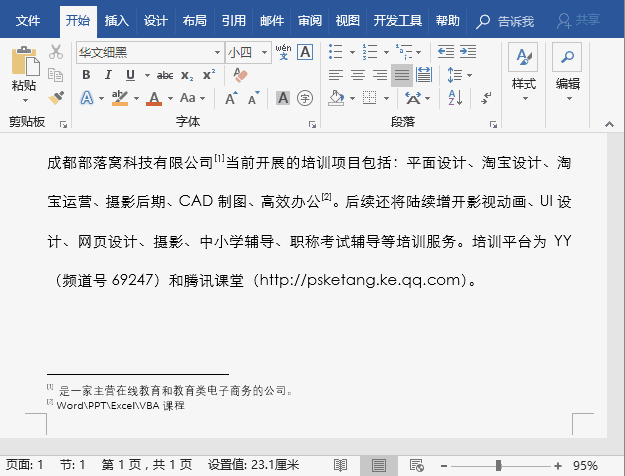The height and width of the screenshot is (476, 625).
Task: Click the Grow Font icon
Action: coord(231,98)
